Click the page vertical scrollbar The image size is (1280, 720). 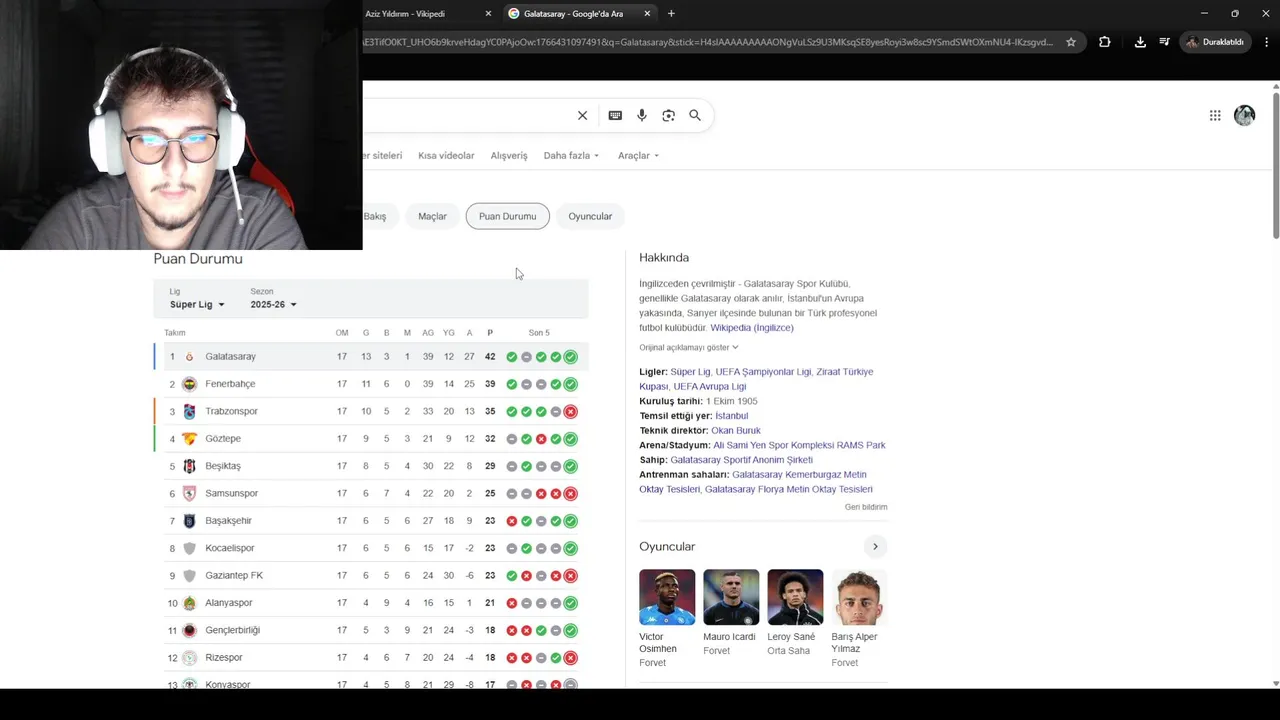coord(1275,165)
